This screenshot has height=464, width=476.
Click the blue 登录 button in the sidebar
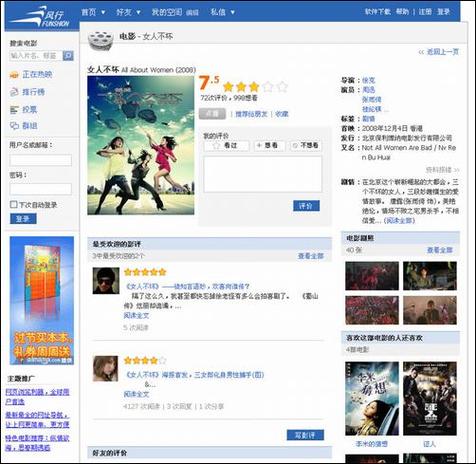pos(23,219)
